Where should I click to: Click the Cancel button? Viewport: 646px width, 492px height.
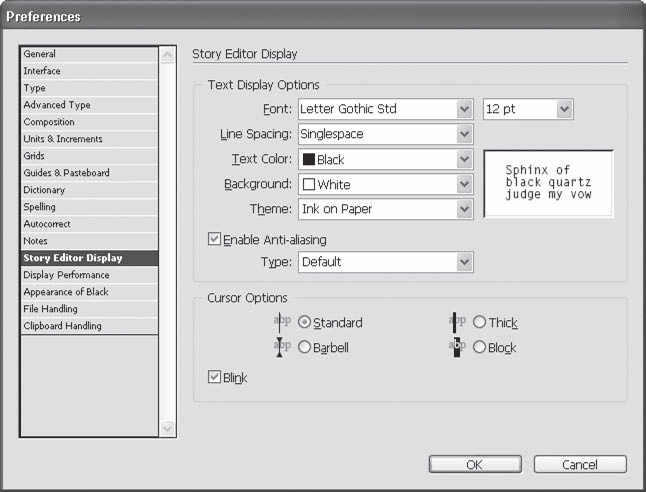tap(579, 464)
